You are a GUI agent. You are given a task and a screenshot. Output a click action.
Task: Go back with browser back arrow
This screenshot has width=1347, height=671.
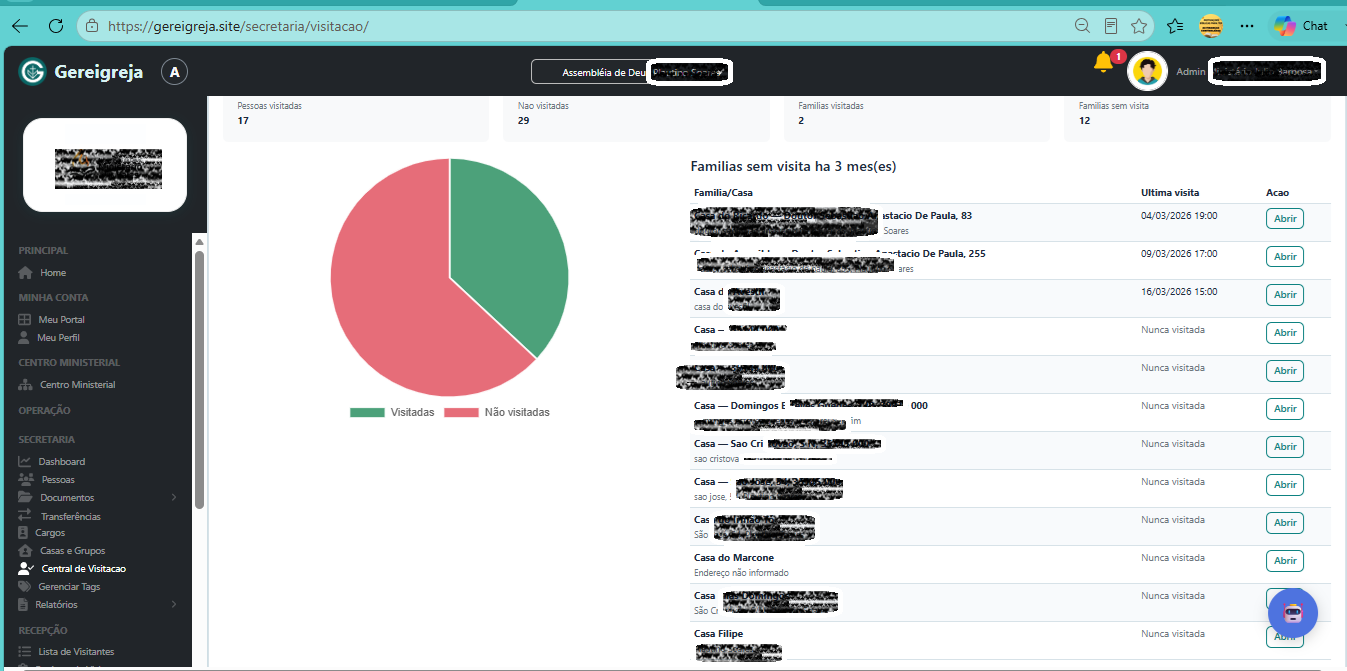coord(19,26)
